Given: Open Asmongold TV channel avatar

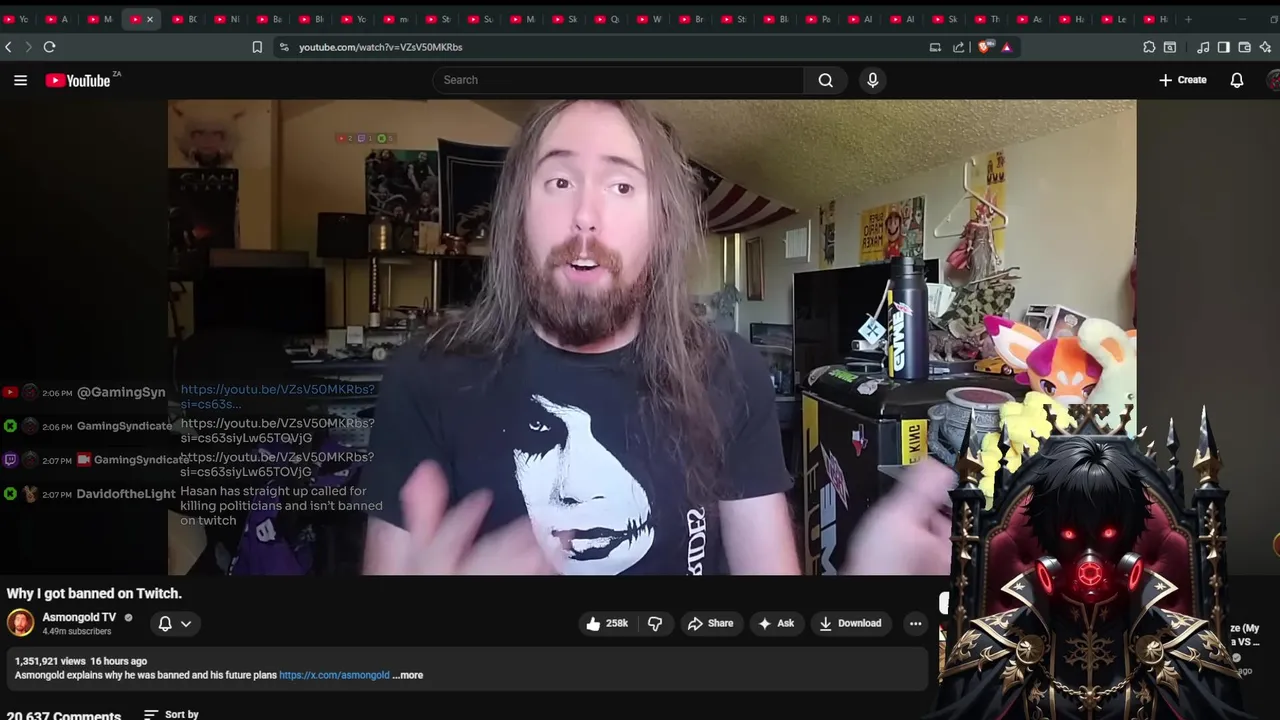Looking at the screenshot, I should (20, 623).
